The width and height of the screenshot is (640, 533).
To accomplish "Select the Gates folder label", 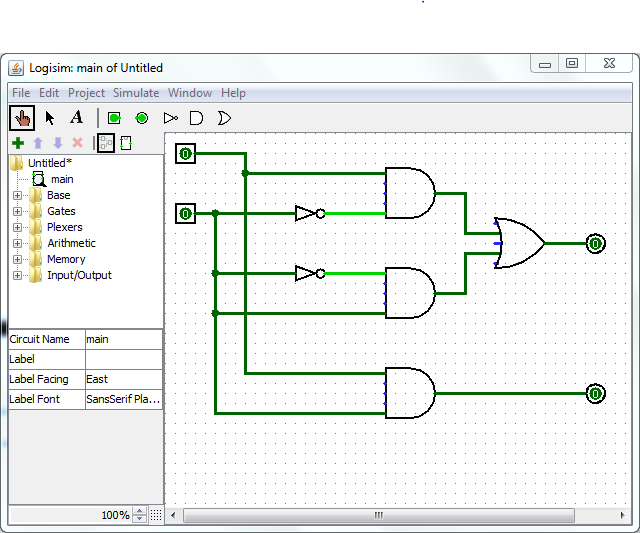I will pyautogui.click(x=61, y=211).
